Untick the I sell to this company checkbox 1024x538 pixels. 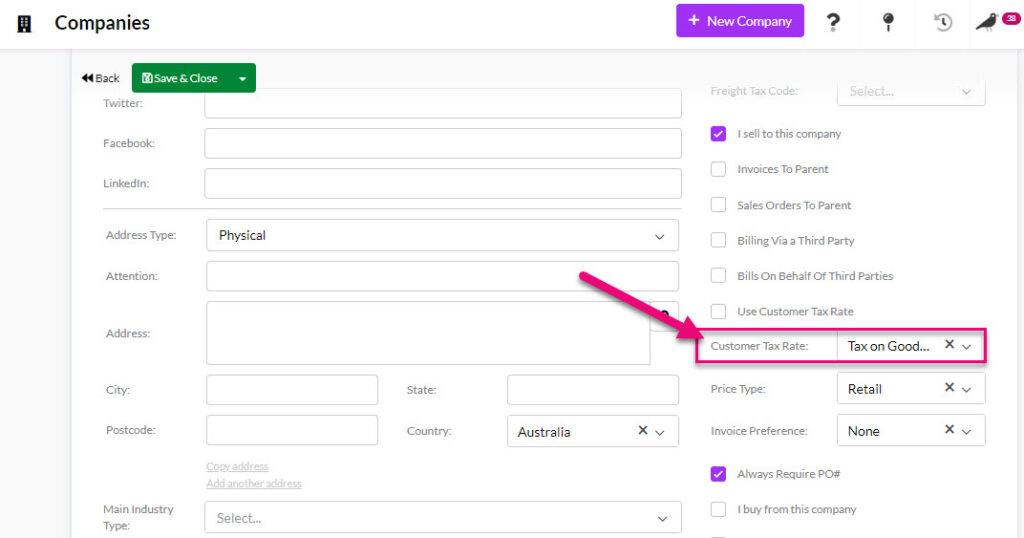pyautogui.click(x=718, y=134)
